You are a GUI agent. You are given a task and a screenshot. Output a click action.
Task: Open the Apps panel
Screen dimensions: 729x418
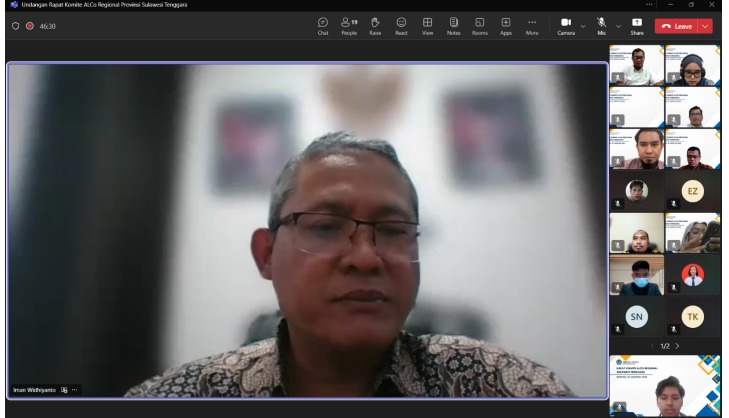click(x=505, y=25)
